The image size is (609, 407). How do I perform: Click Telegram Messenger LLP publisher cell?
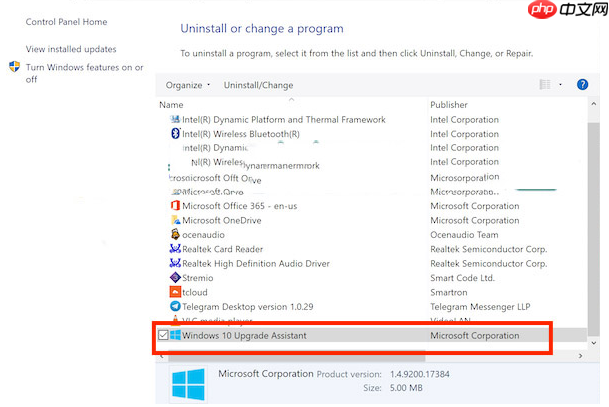[x=480, y=306]
